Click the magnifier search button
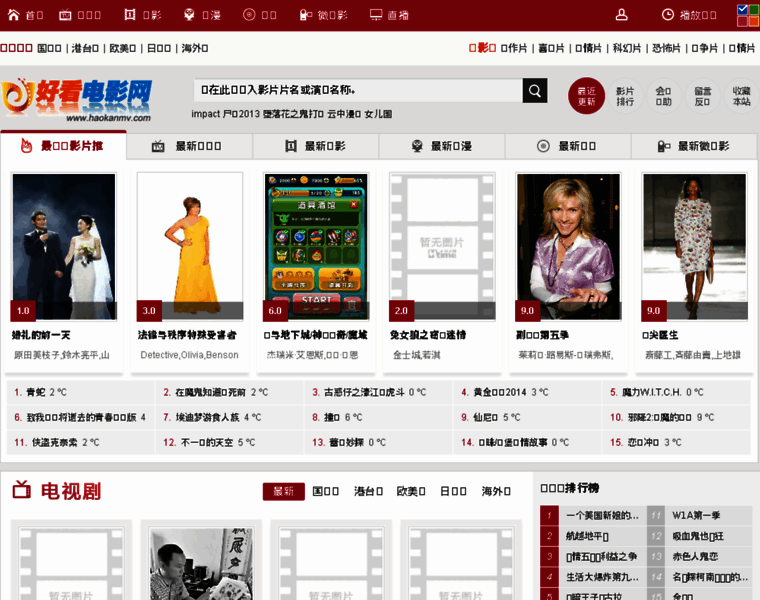Viewport: 760px width, 600px height. click(535, 91)
